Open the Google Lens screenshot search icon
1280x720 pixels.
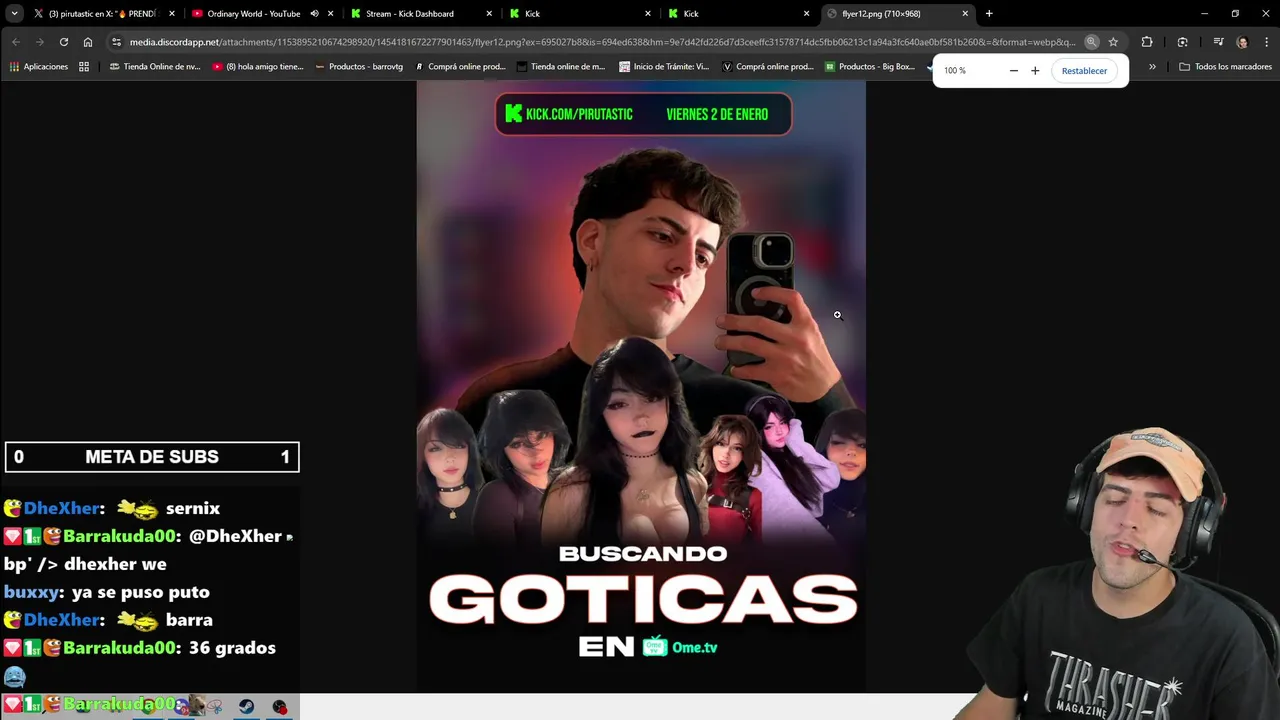click(x=1183, y=42)
